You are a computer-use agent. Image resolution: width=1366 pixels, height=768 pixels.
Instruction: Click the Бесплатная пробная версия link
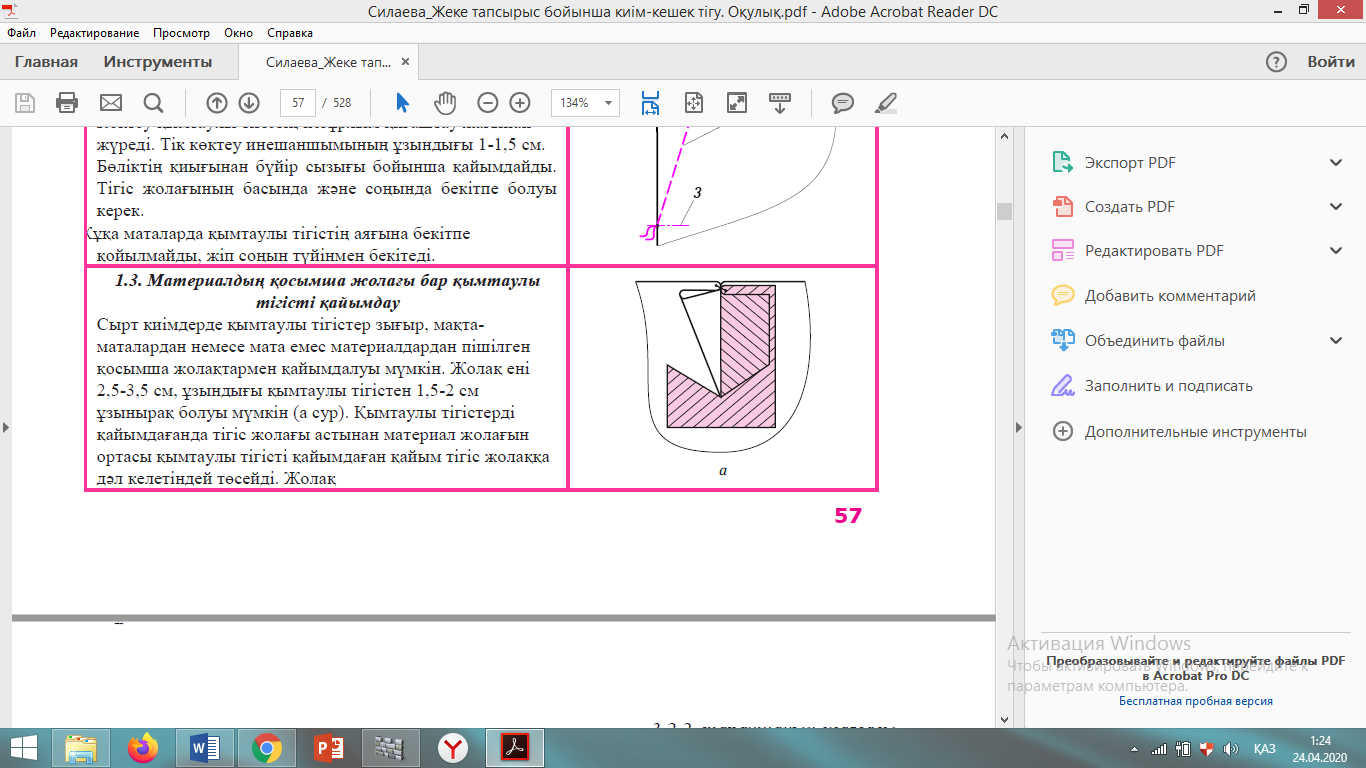(1195, 701)
